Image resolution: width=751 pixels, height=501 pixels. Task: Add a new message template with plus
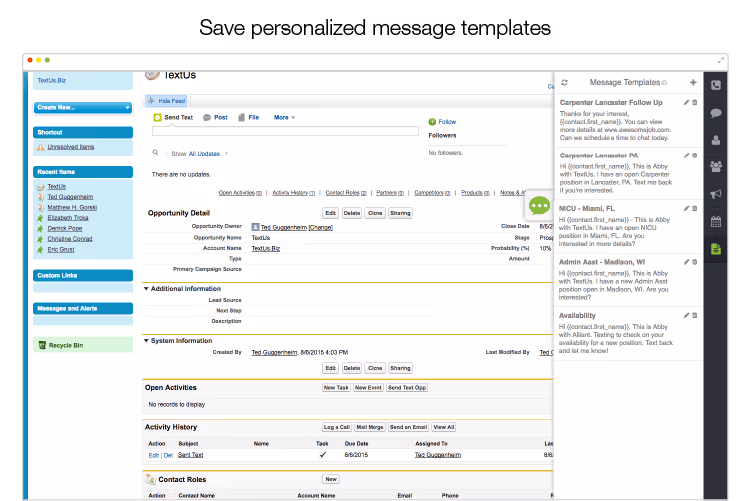click(693, 82)
